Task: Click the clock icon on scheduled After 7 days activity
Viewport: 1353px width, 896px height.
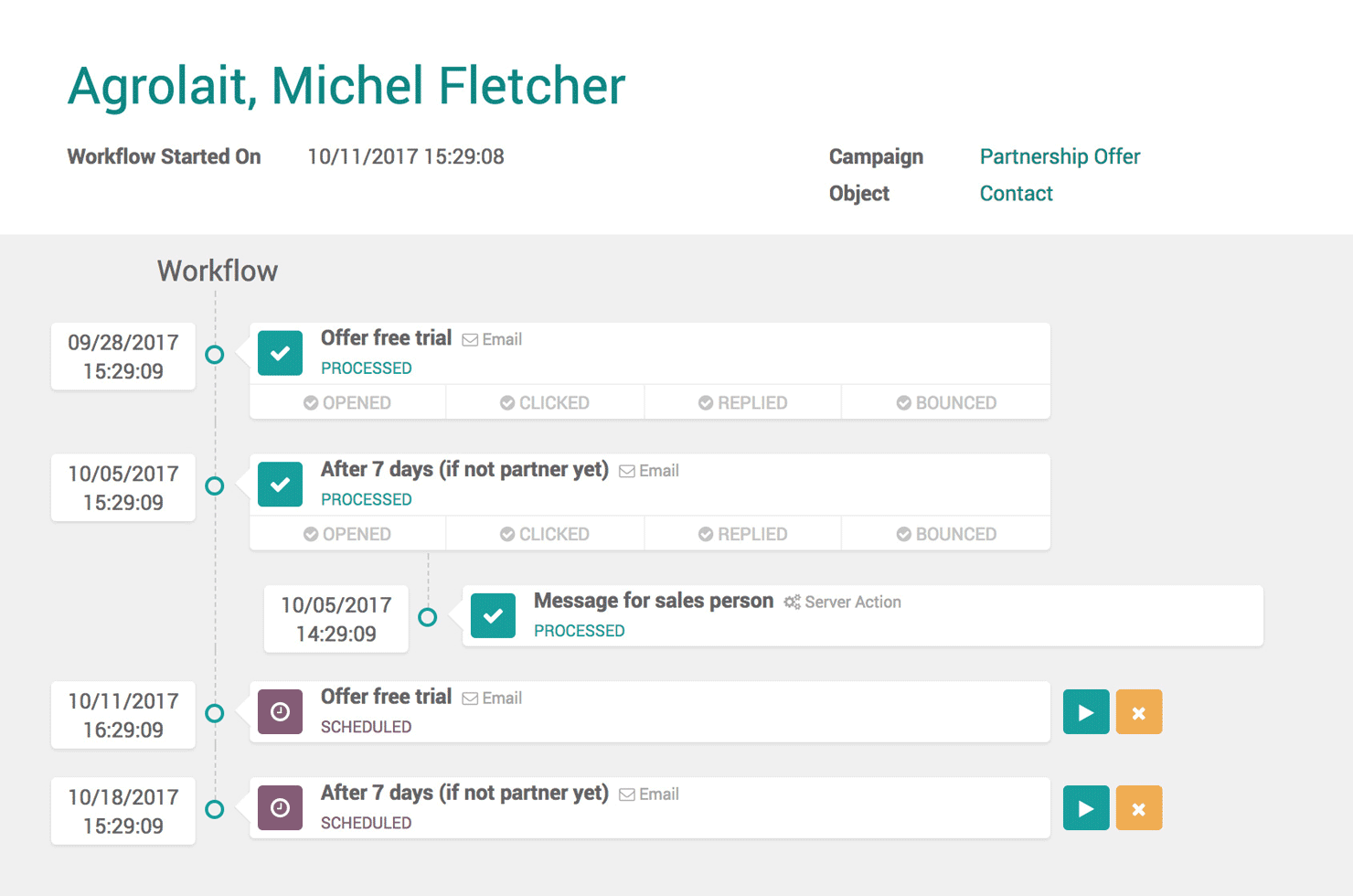Action: pos(280,807)
